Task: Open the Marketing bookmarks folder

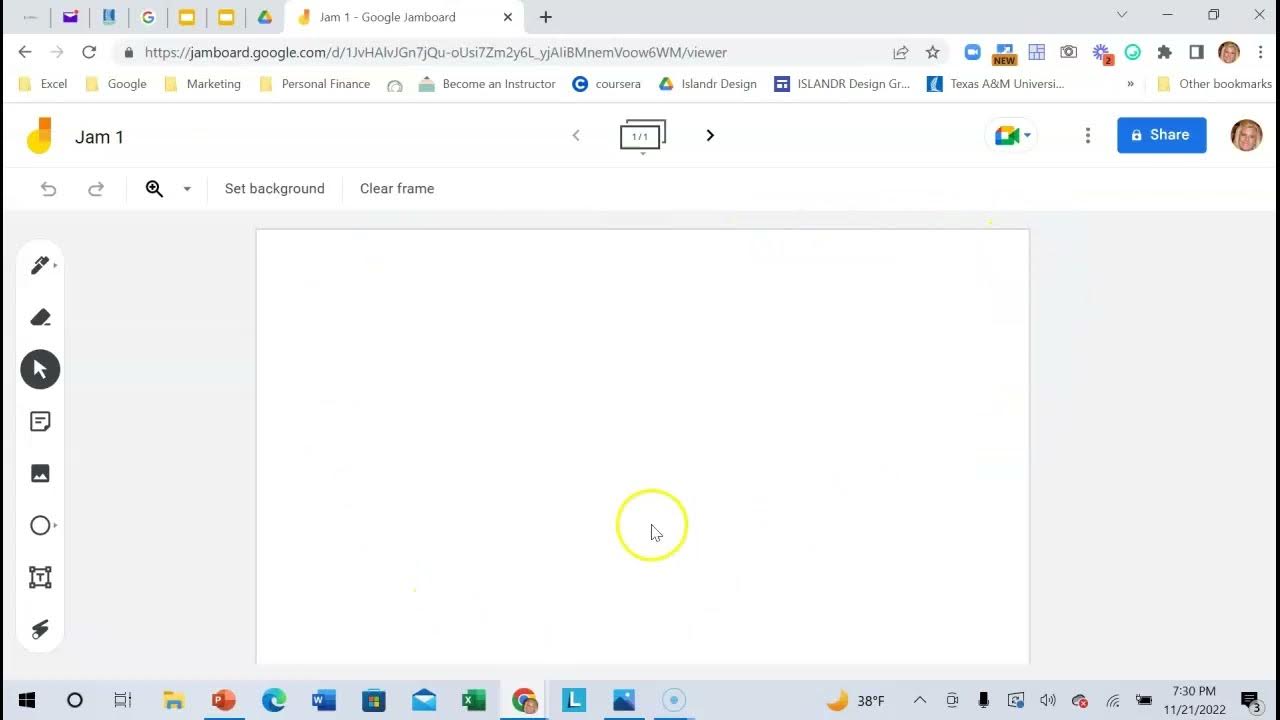Action: coord(202,84)
